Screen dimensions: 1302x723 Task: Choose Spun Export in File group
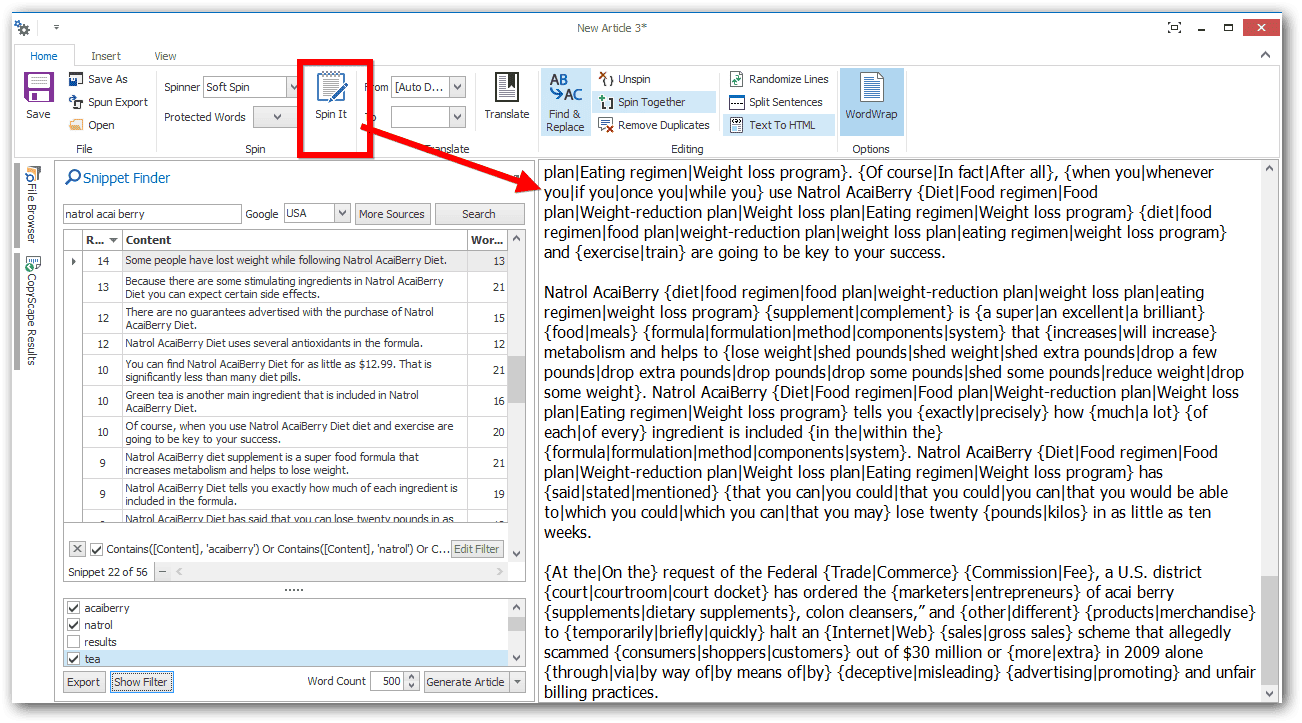tap(108, 102)
